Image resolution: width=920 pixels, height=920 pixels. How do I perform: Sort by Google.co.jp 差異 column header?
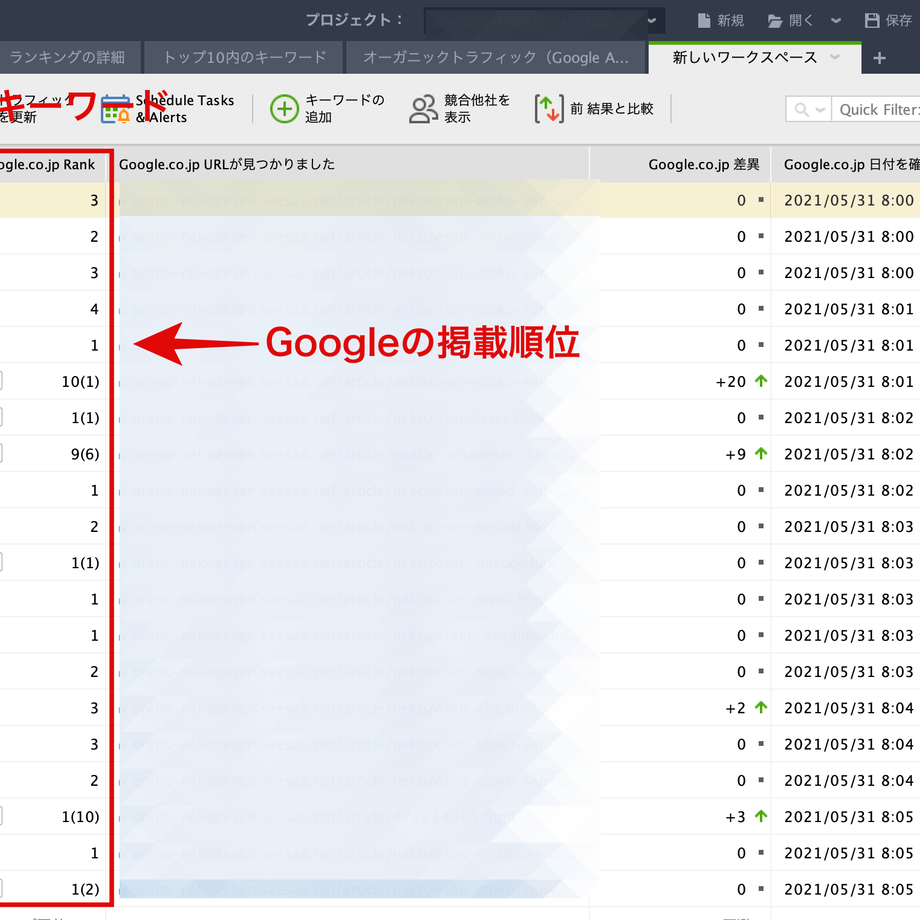pos(680,164)
